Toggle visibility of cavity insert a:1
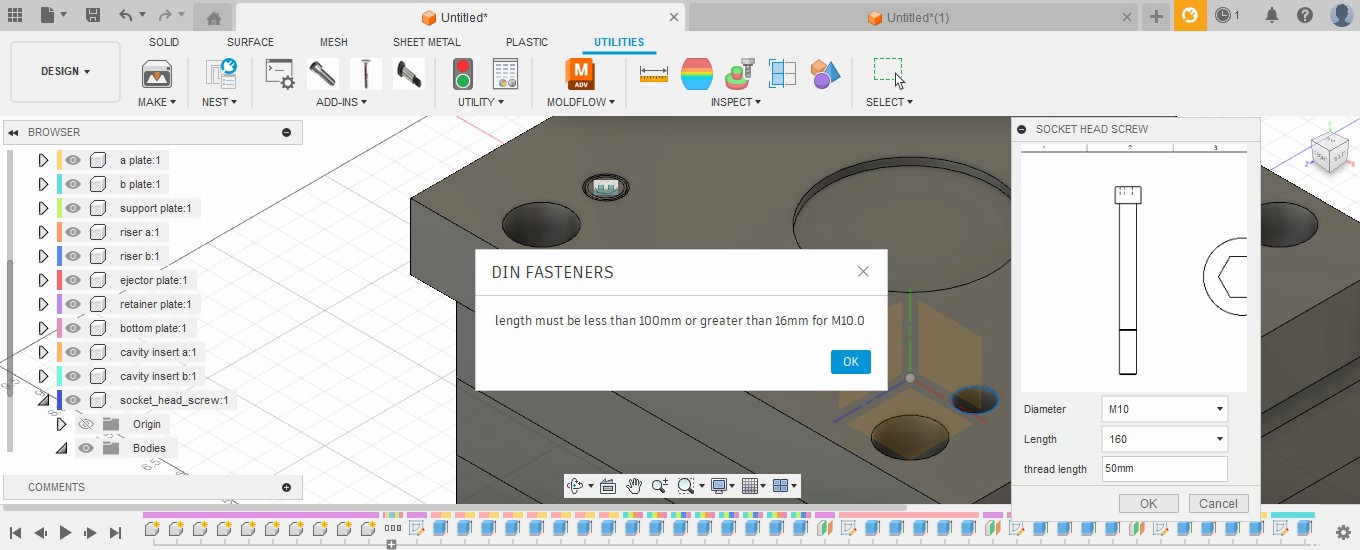This screenshot has width=1360, height=550. 73,352
